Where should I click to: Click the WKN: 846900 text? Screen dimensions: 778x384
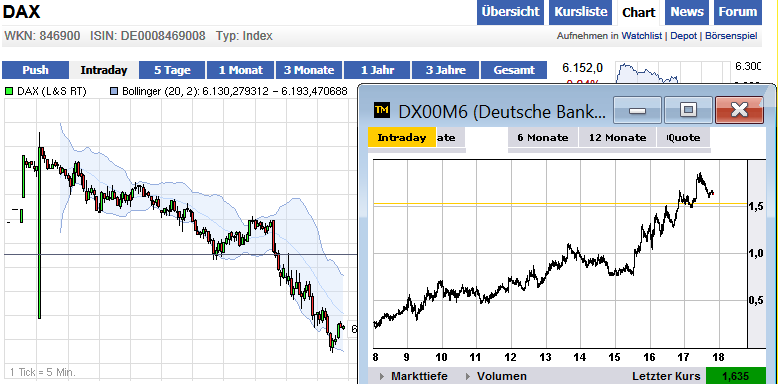[x=42, y=36]
